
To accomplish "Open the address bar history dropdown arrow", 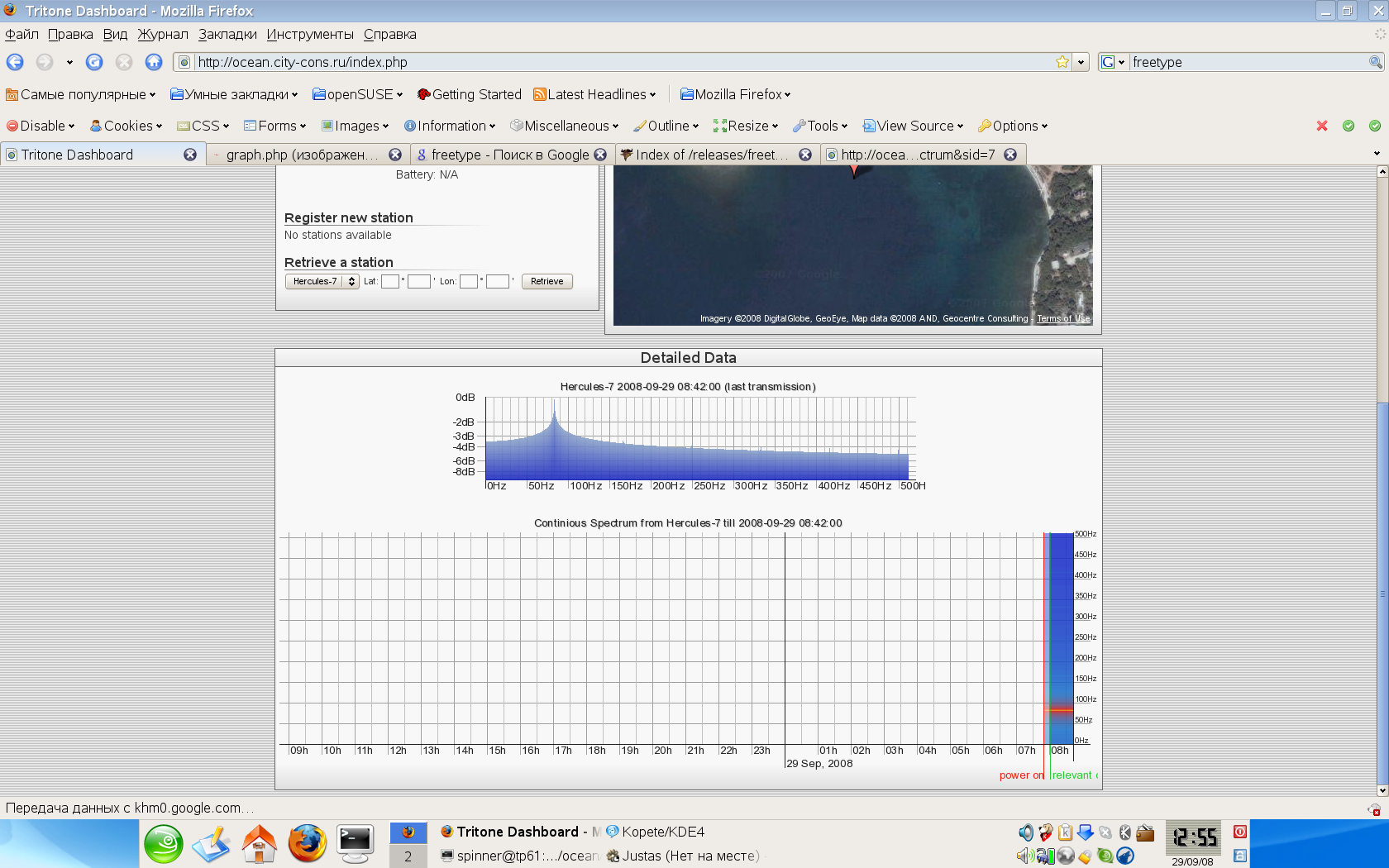I will pos(1081,62).
